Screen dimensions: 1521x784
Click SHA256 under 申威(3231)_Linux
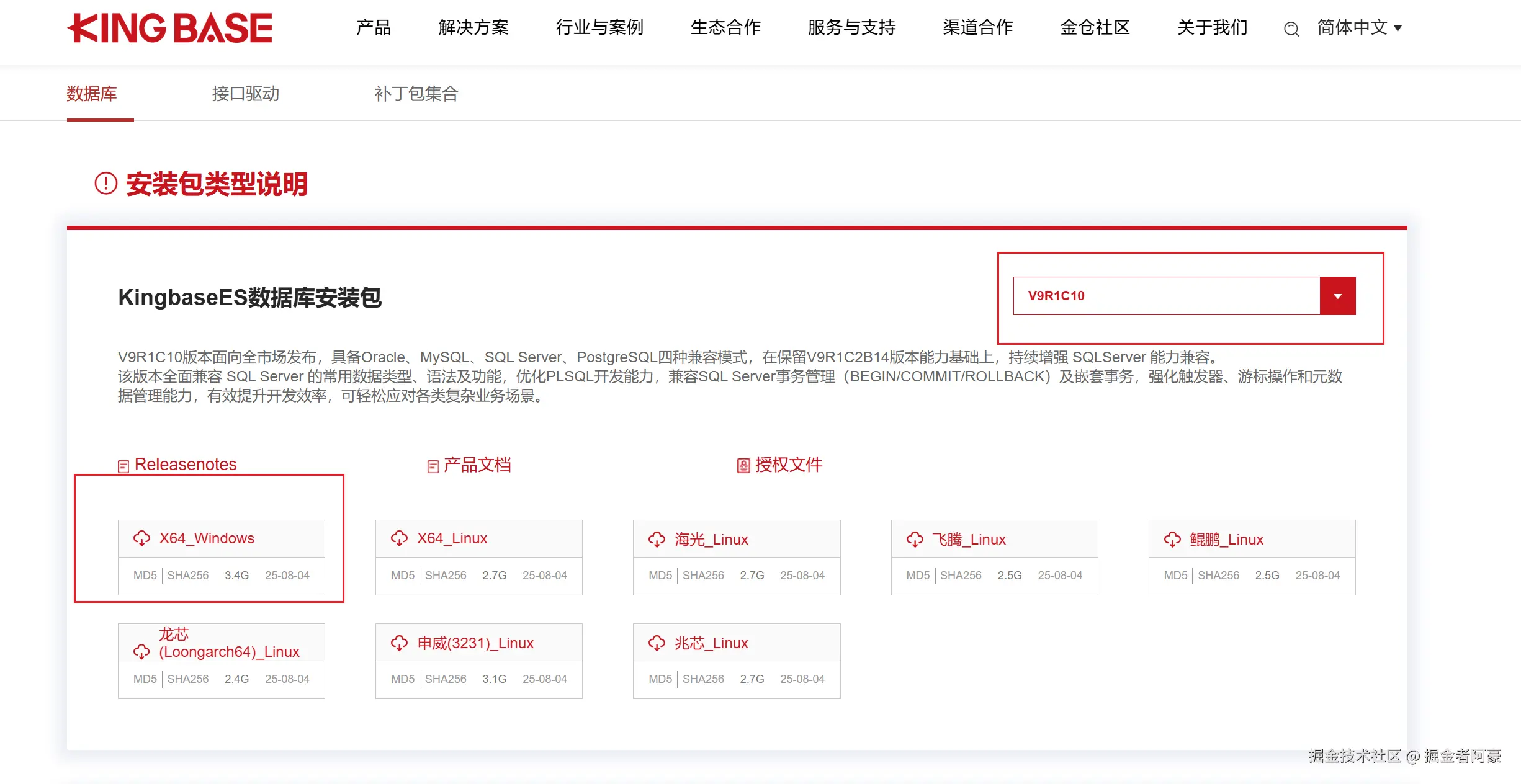[x=446, y=679]
